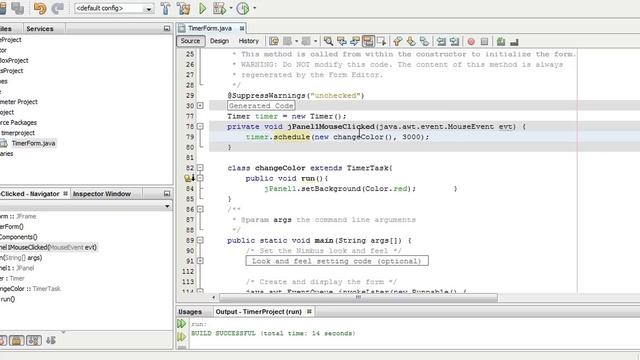640x360 pixels.
Task: Click the Profile Project clock icon
Action: pos(243,8)
